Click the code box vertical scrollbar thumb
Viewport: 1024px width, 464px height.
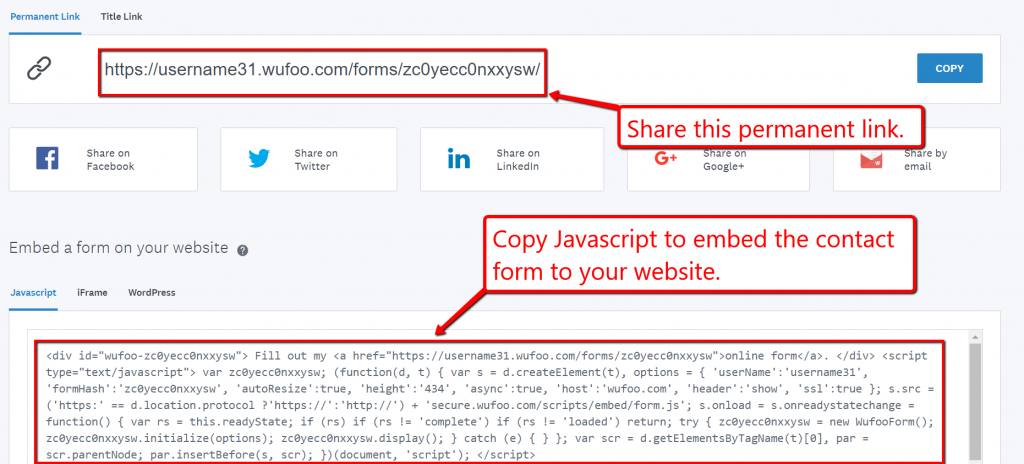[x=975, y=400]
